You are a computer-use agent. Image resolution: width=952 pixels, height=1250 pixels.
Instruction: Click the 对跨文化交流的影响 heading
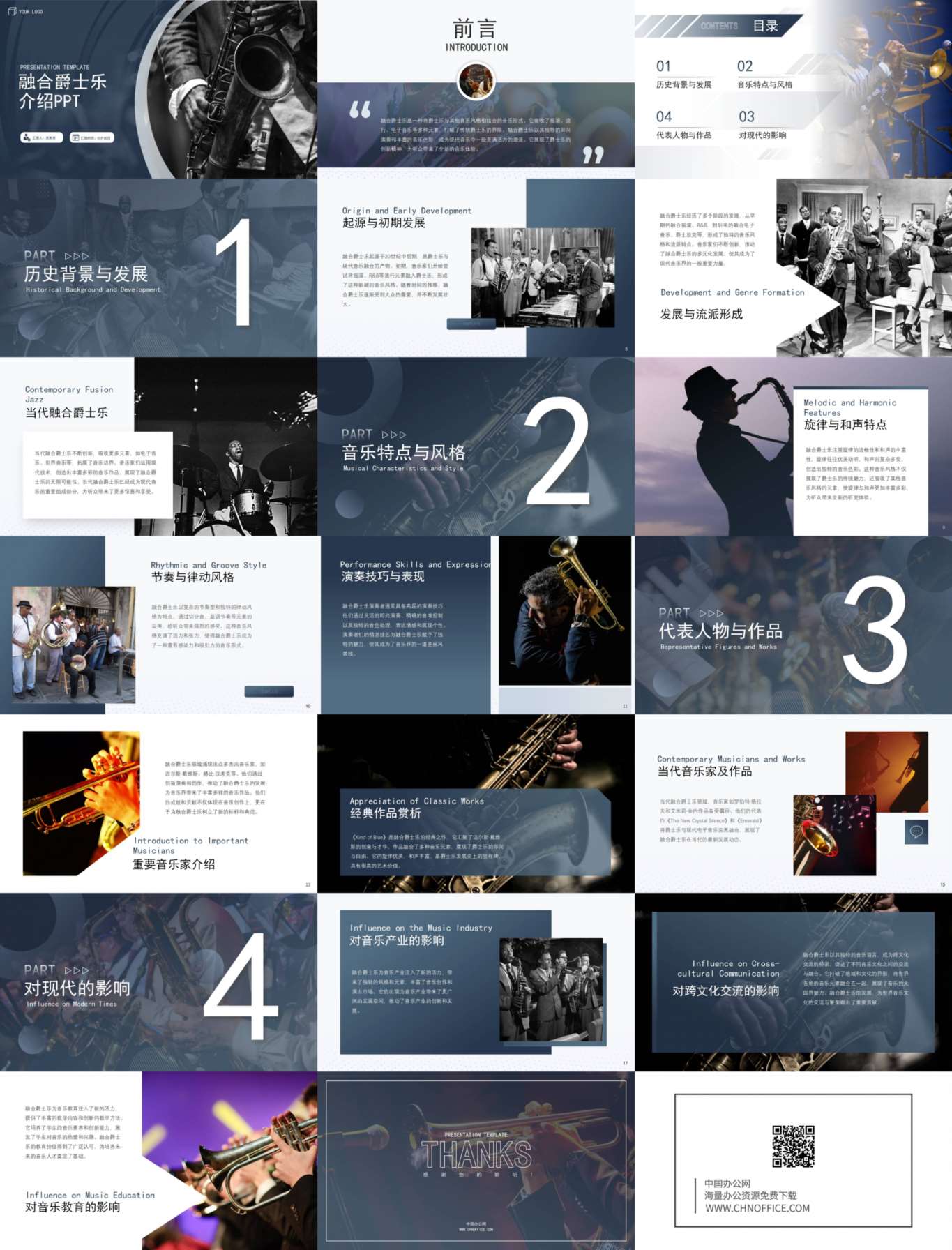[726, 991]
